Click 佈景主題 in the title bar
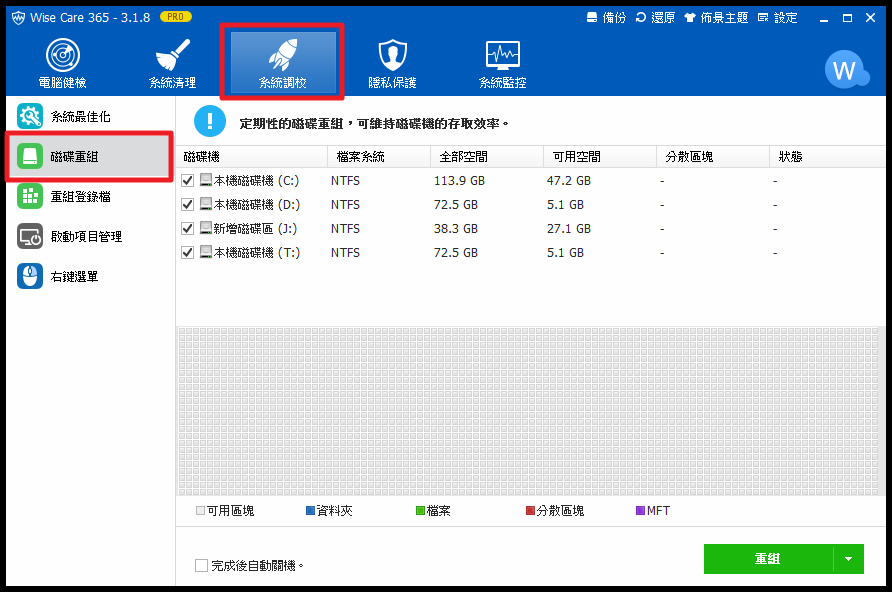Viewport: 892px width, 592px height. [x=718, y=18]
